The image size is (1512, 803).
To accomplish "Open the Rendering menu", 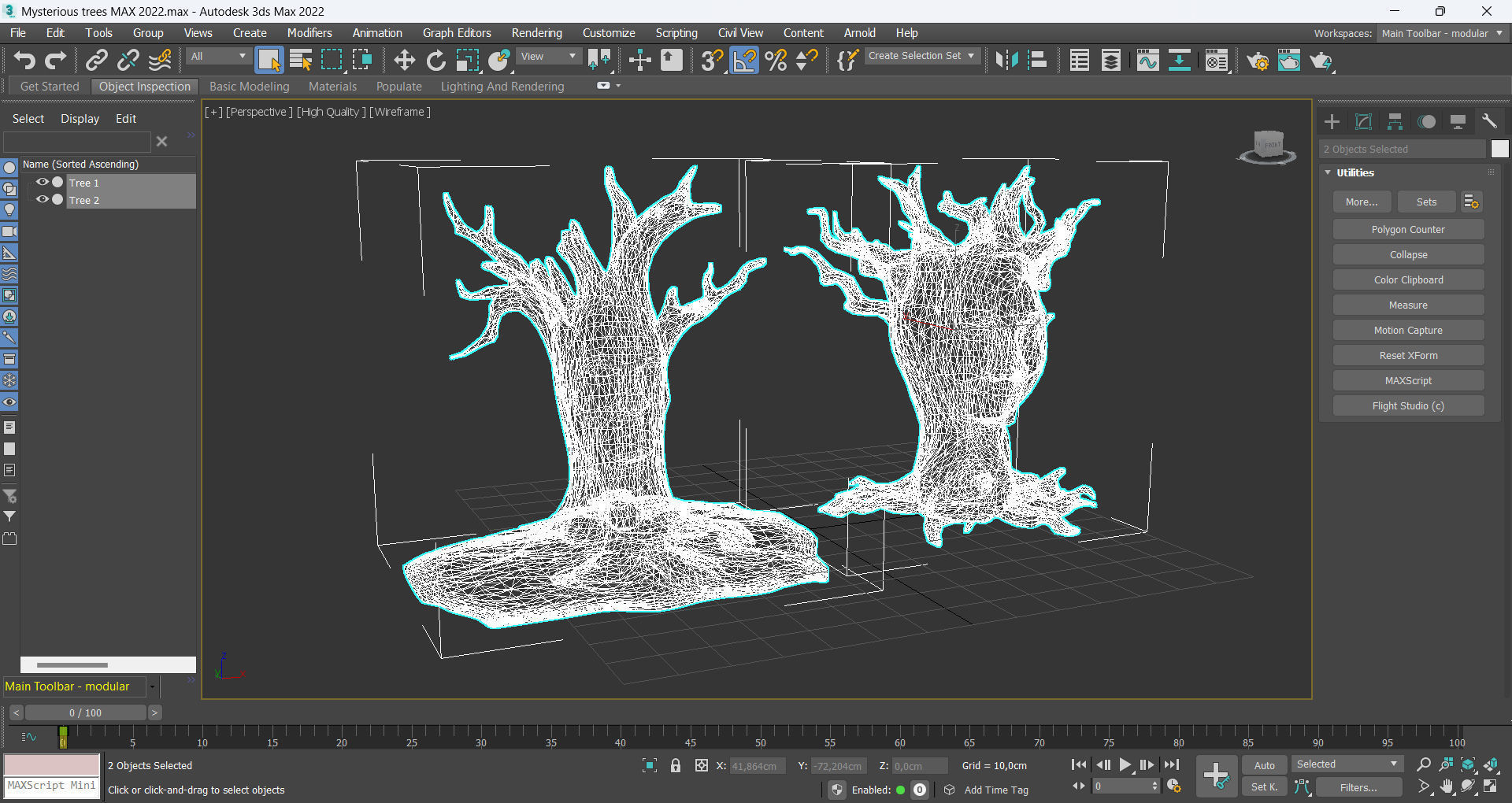I will pyautogui.click(x=537, y=33).
